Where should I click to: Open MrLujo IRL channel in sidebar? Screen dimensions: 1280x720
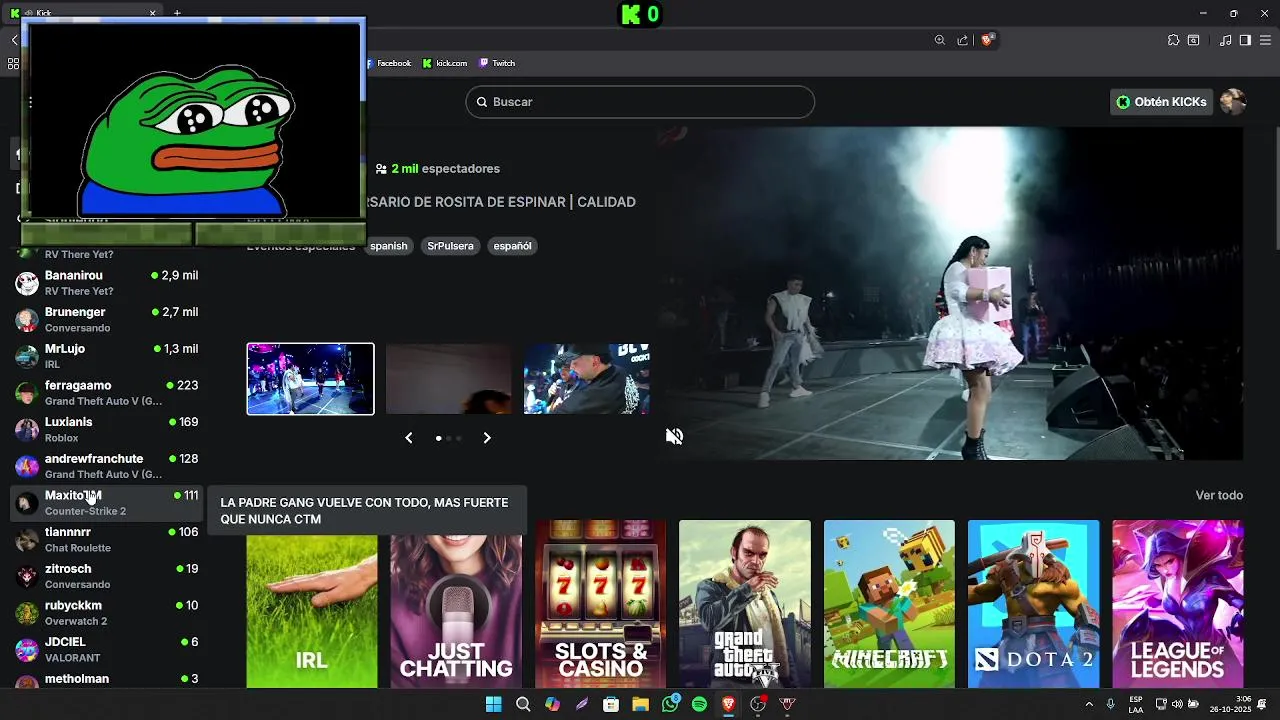click(107, 356)
